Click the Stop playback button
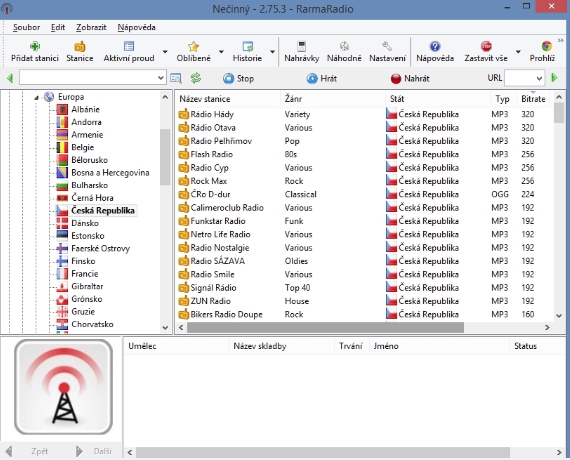 click(238, 78)
